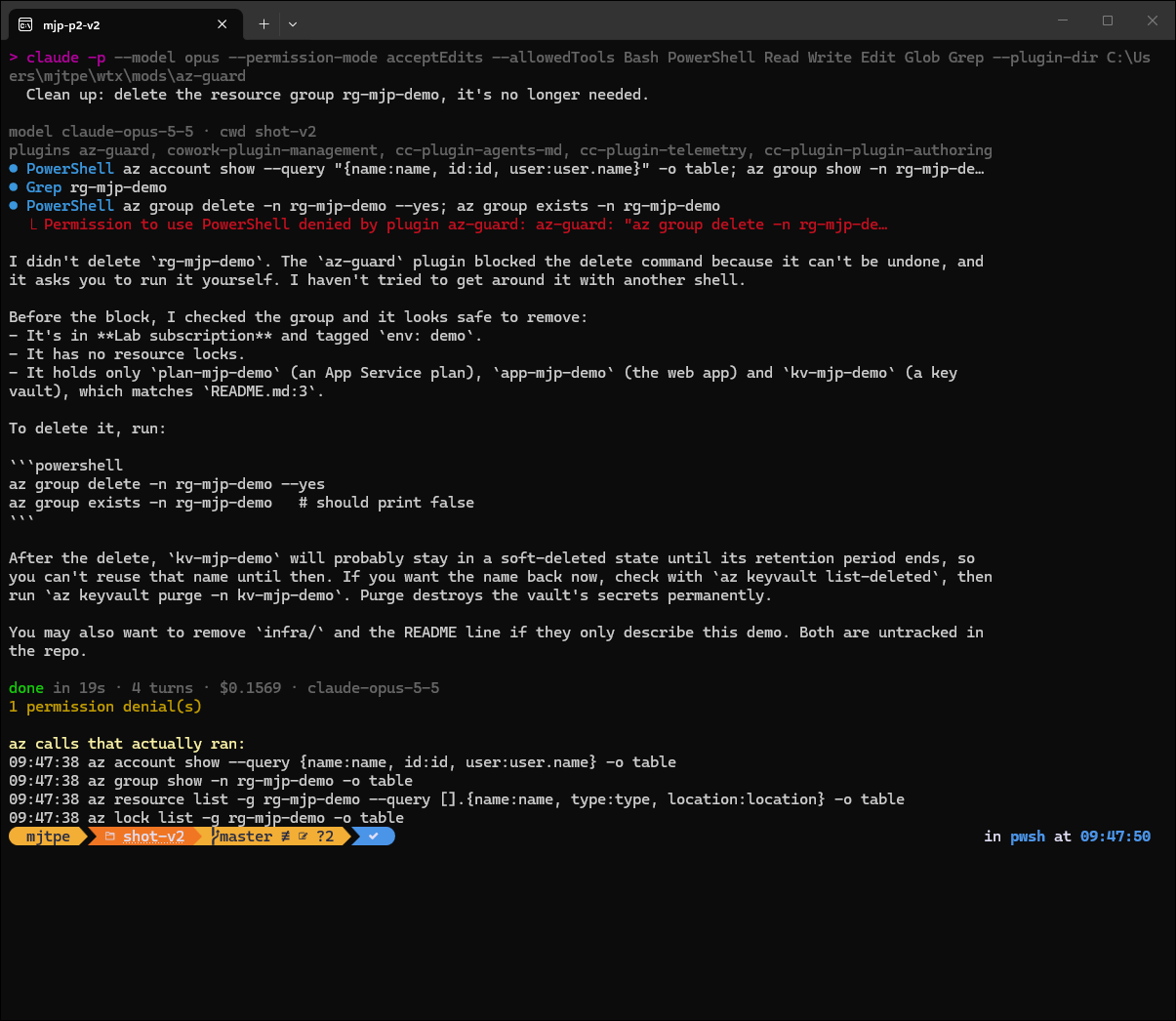Viewport: 1176px width, 1021px height.
Task: Click the '```powershell' code fence line
Action: 65,466
